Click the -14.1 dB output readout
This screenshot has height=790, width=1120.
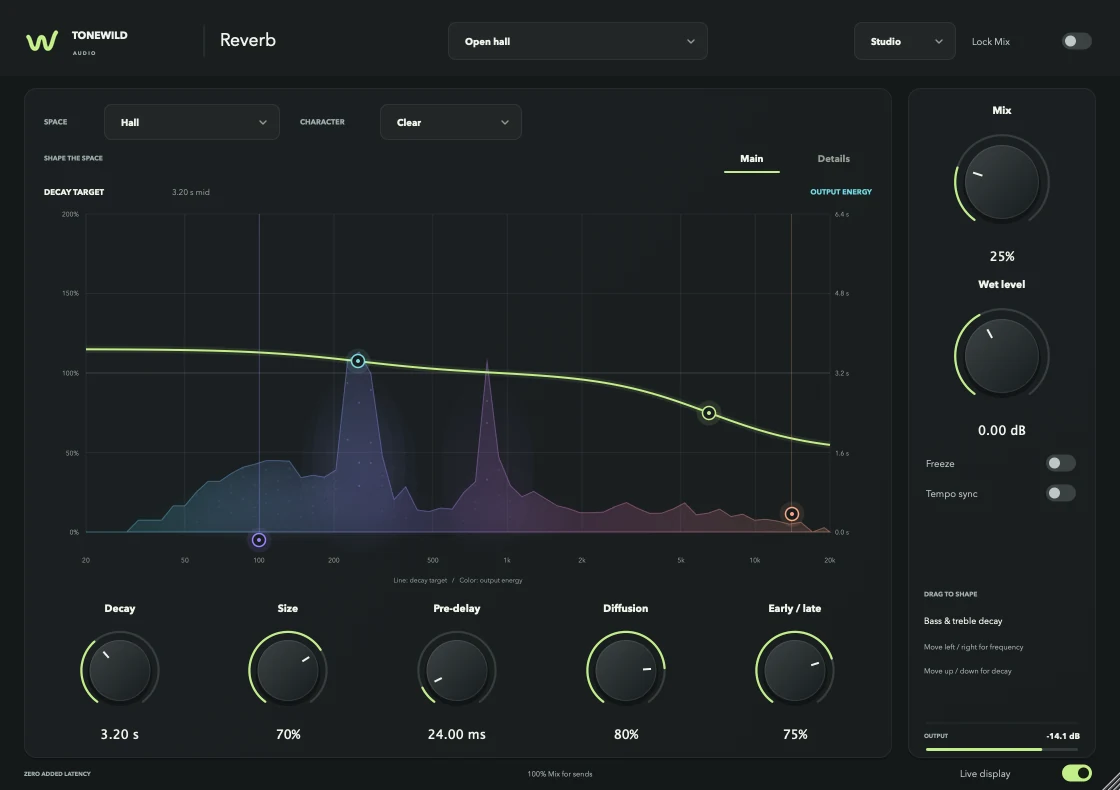tap(1063, 736)
